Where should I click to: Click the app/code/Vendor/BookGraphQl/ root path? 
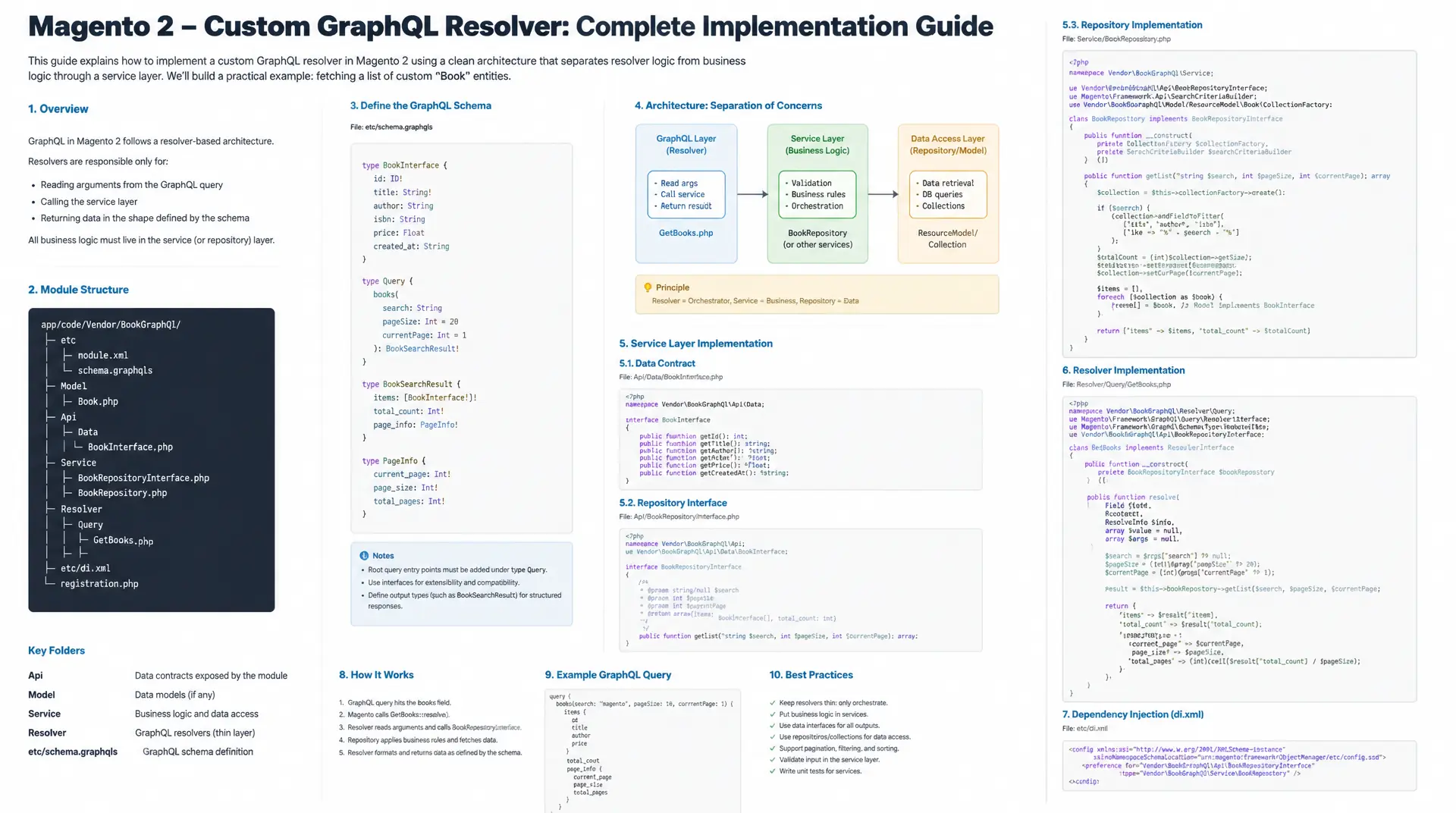coord(111,325)
